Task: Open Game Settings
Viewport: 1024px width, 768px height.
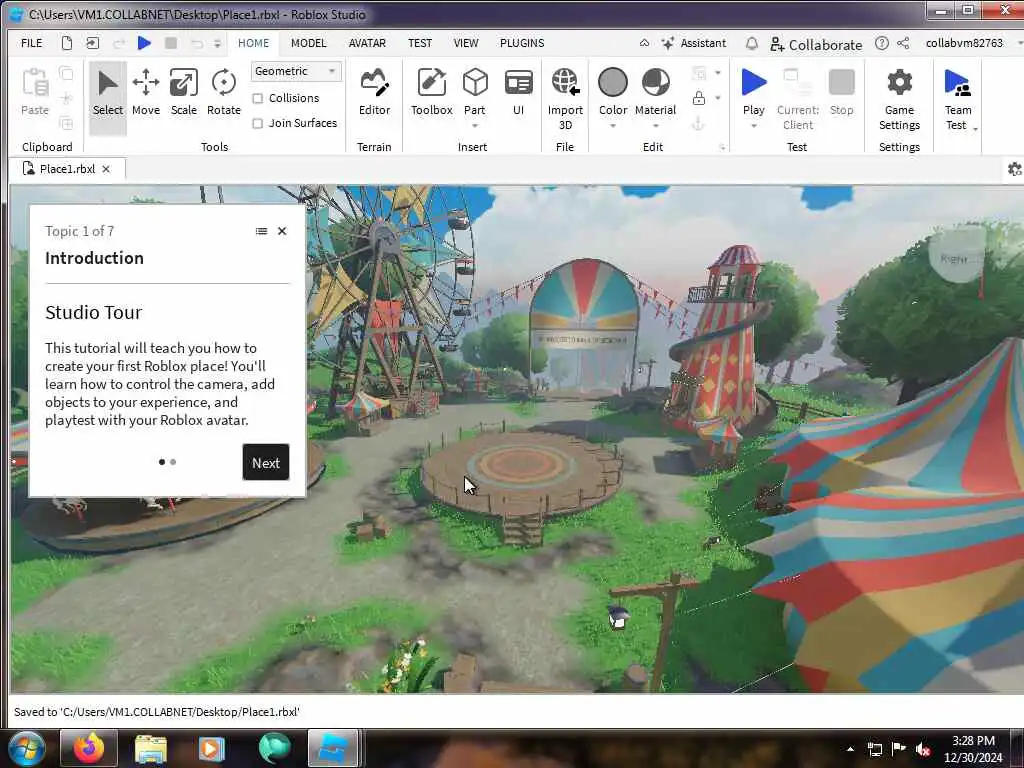Action: point(899,99)
